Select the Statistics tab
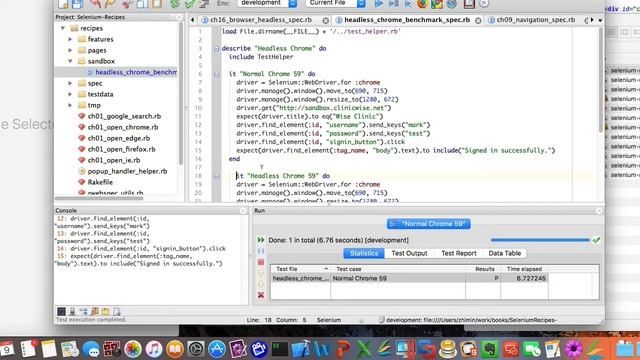The width and height of the screenshot is (640, 360). (x=364, y=253)
